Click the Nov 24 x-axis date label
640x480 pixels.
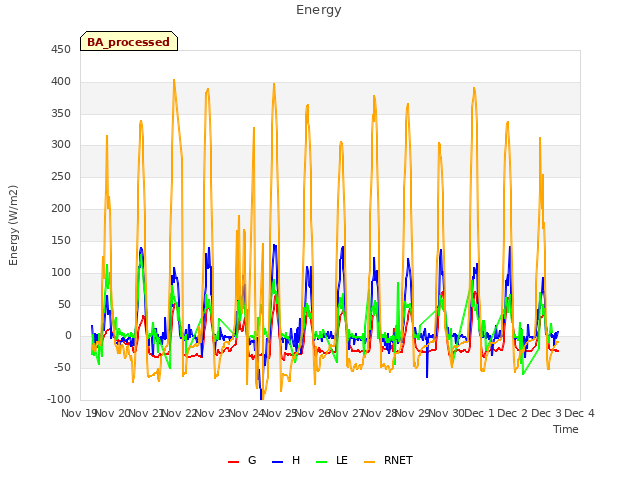[246, 413]
